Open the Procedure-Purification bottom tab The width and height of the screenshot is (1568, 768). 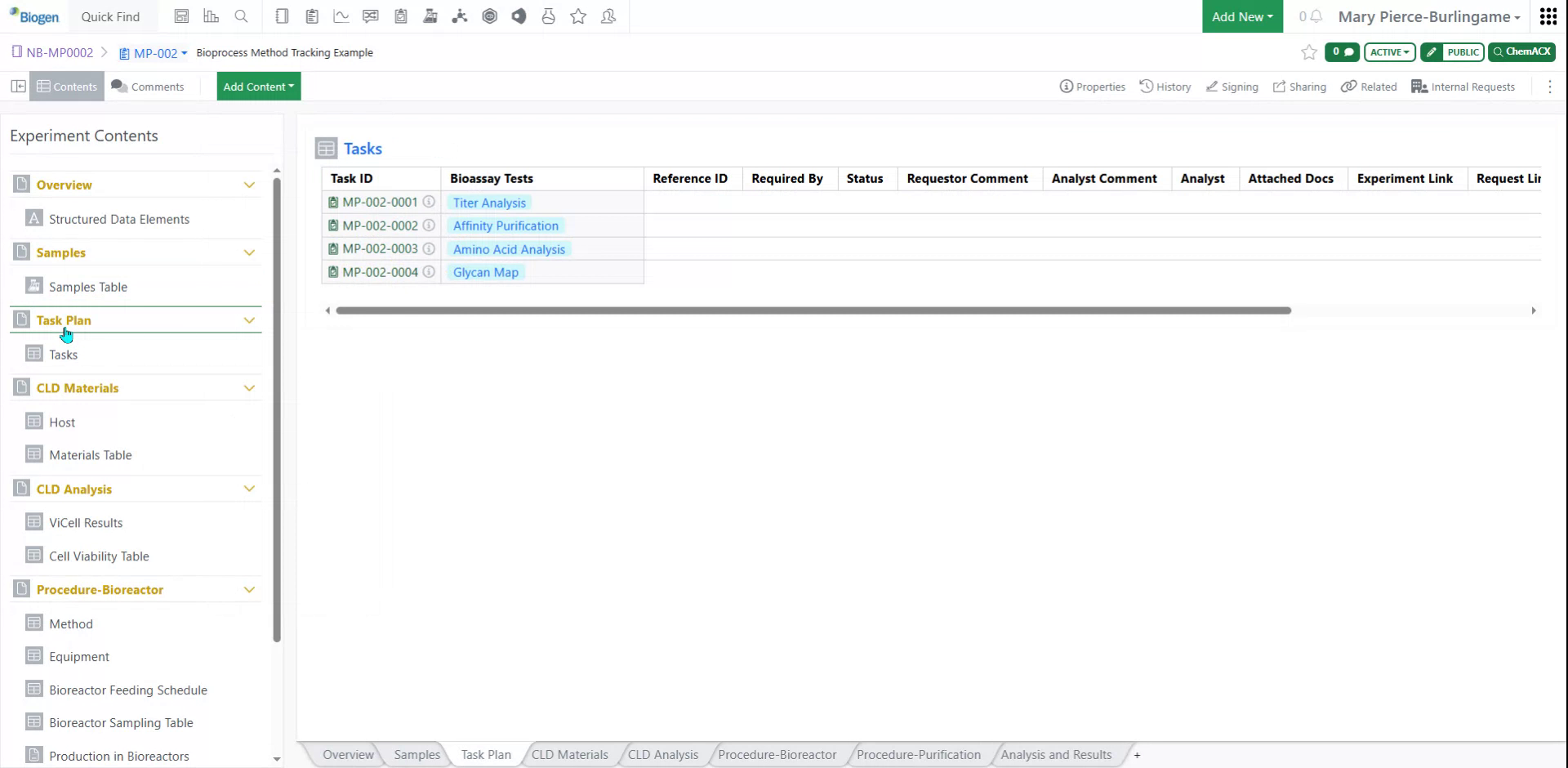[x=918, y=754]
